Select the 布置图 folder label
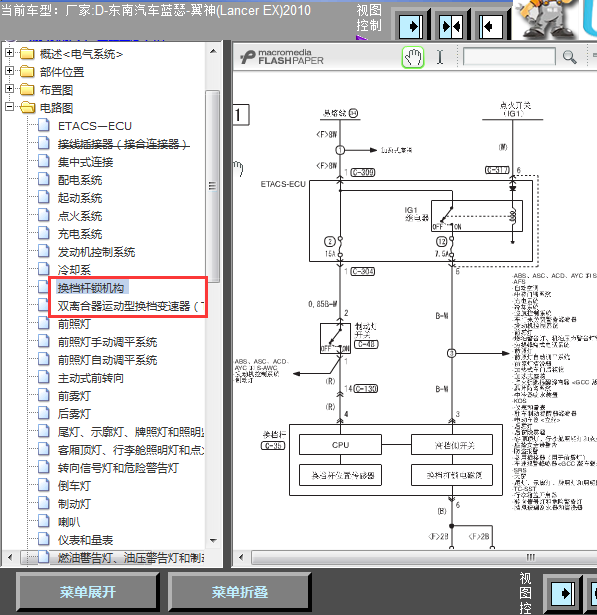 pos(56,90)
